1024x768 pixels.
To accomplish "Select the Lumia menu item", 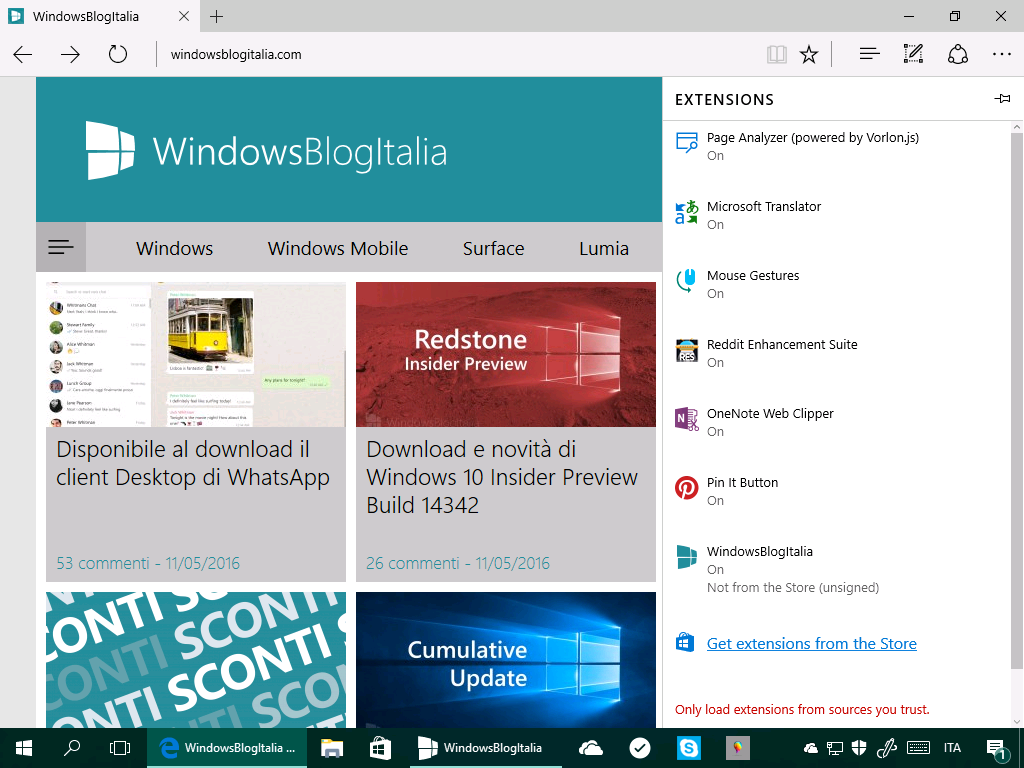I will pos(604,249).
